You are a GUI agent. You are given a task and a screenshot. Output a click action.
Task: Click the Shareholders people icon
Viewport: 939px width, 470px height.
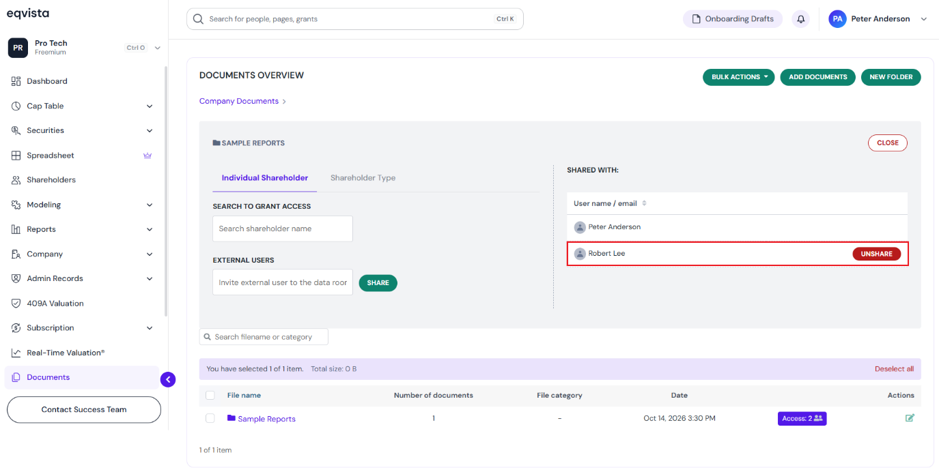tap(16, 180)
